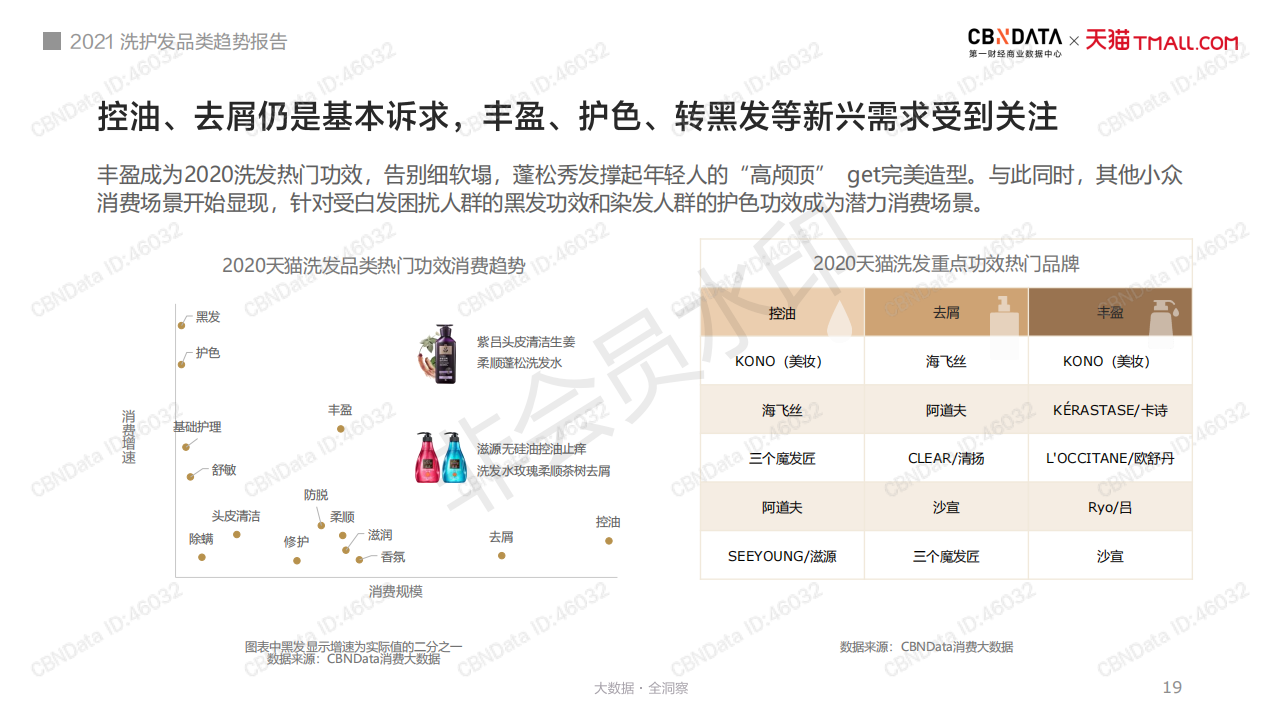Click 阿道夫 in the 去屑 column
This screenshot has height=720, width=1280.
tap(946, 410)
